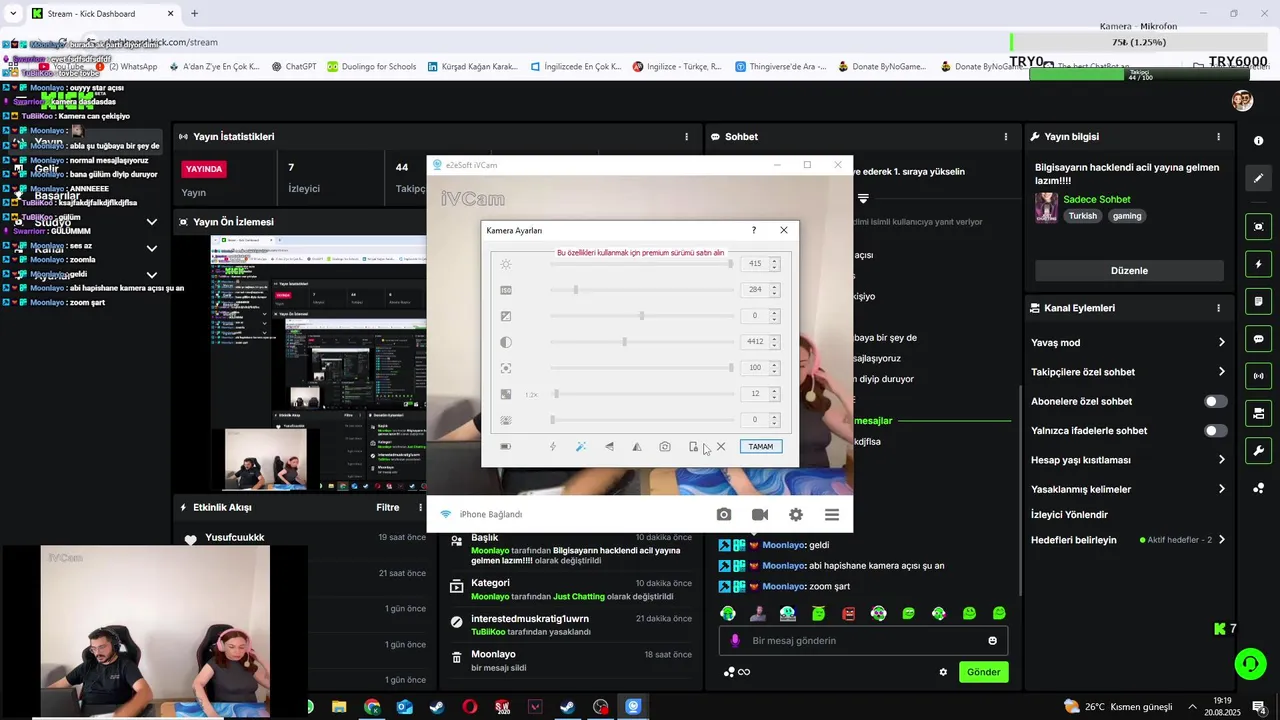Select the Stream - Kick Dashboard browser tab
Viewport: 1280px width, 720px height.
(x=100, y=14)
